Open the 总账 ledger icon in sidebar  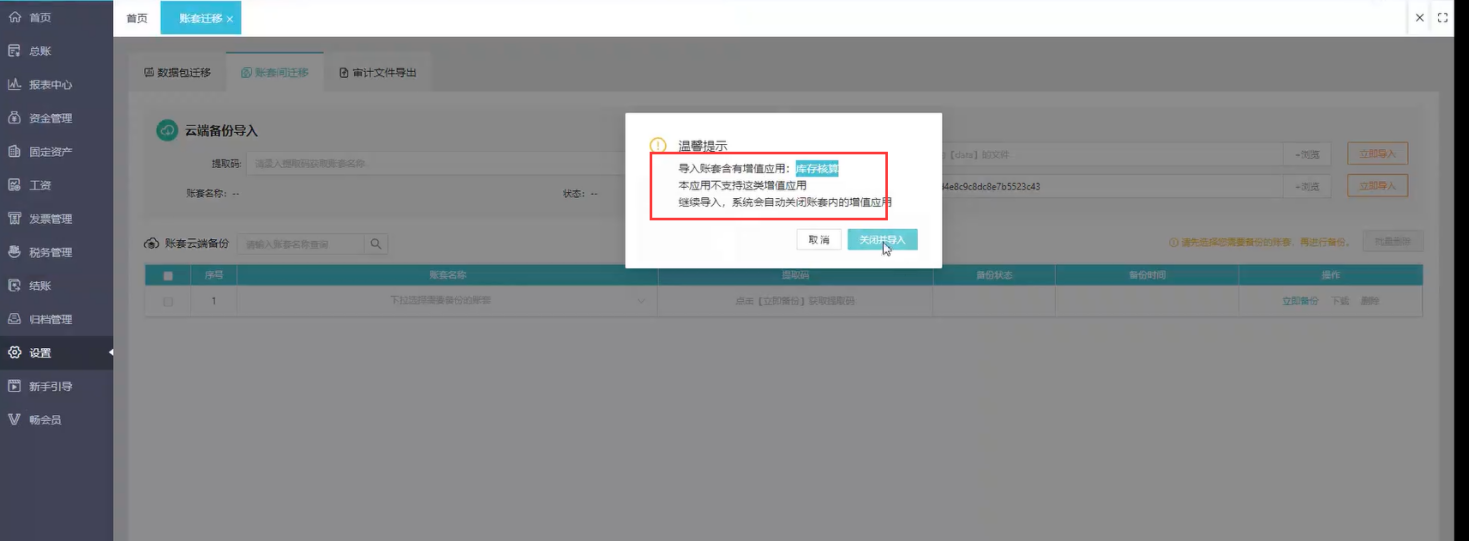14,51
